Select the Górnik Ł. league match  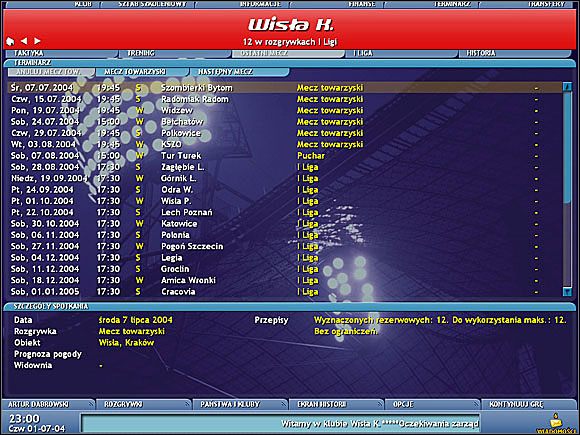click(285, 178)
